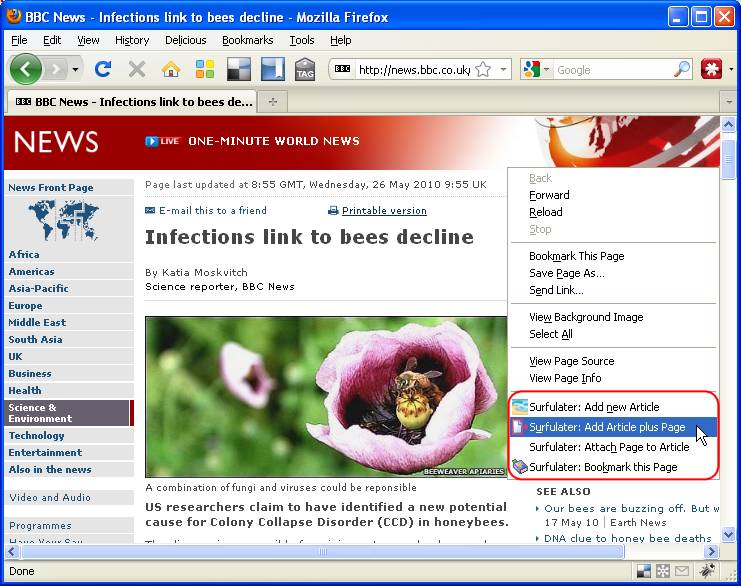Reload the page with the blue refresh icon
Screen dimensions: 741x586
(103, 69)
